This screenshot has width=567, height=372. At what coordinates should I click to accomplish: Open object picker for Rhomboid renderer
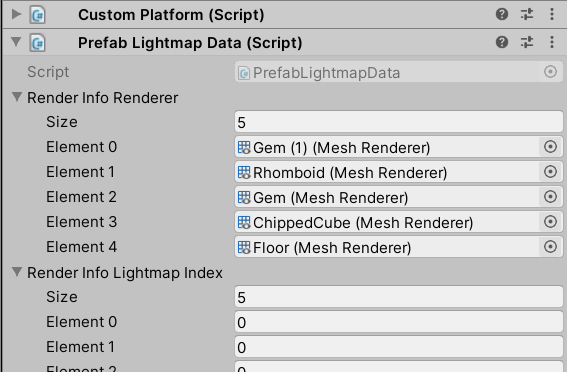tap(550, 172)
